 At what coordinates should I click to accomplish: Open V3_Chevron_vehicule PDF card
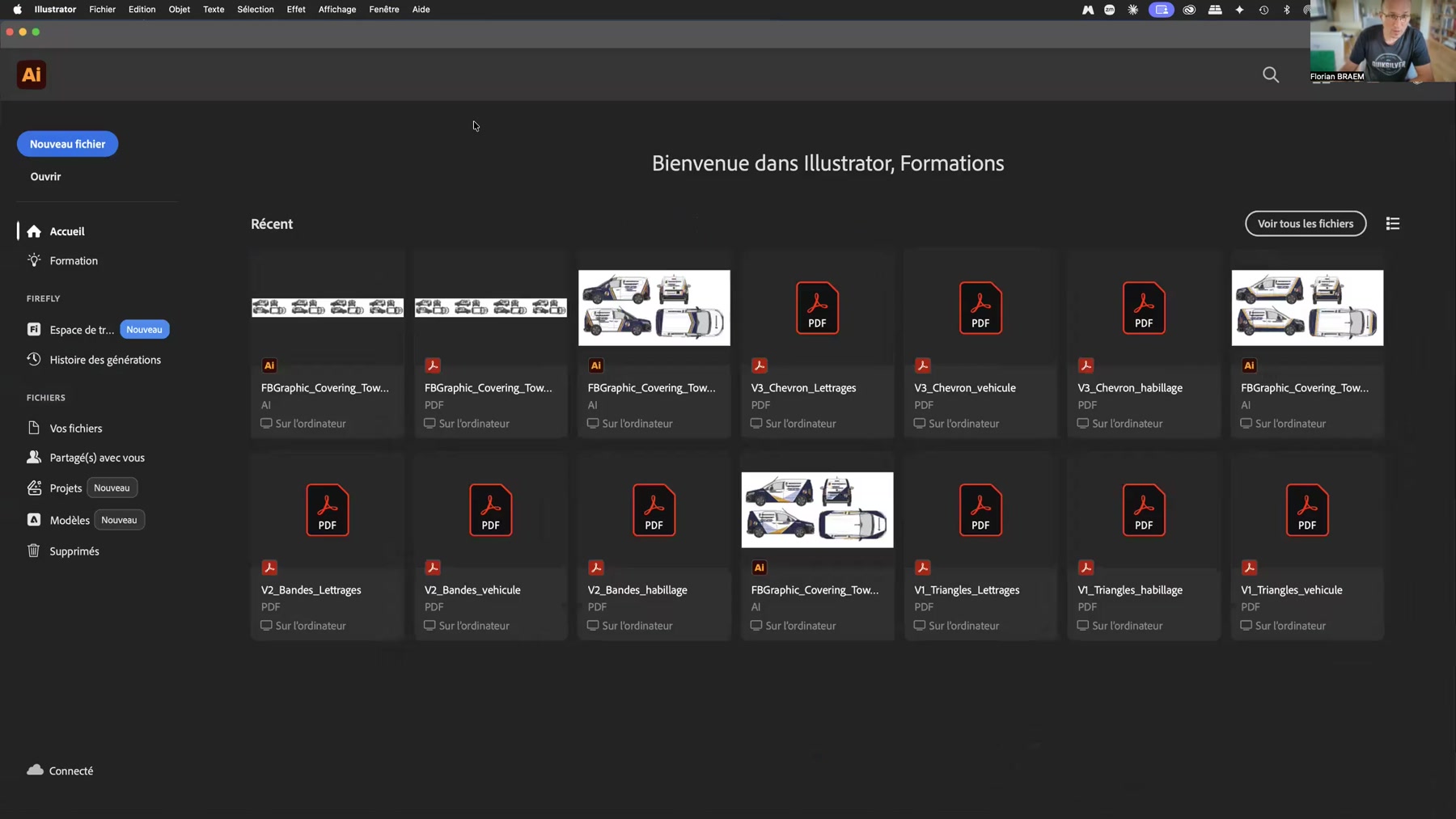point(980,344)
